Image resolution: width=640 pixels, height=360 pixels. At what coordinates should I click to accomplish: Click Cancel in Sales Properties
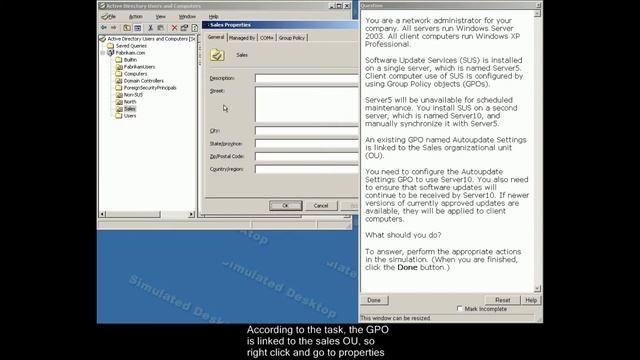(x=321, y=206)
